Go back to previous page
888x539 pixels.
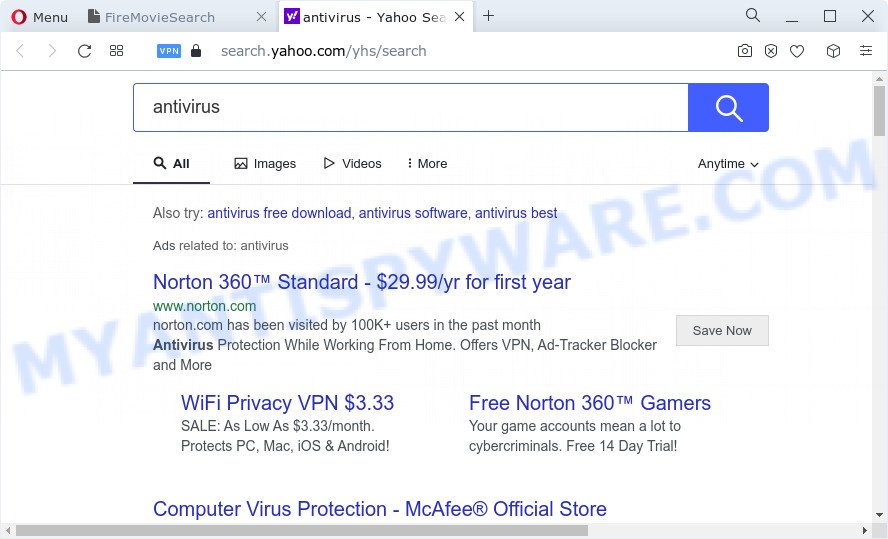coord(20,51)
